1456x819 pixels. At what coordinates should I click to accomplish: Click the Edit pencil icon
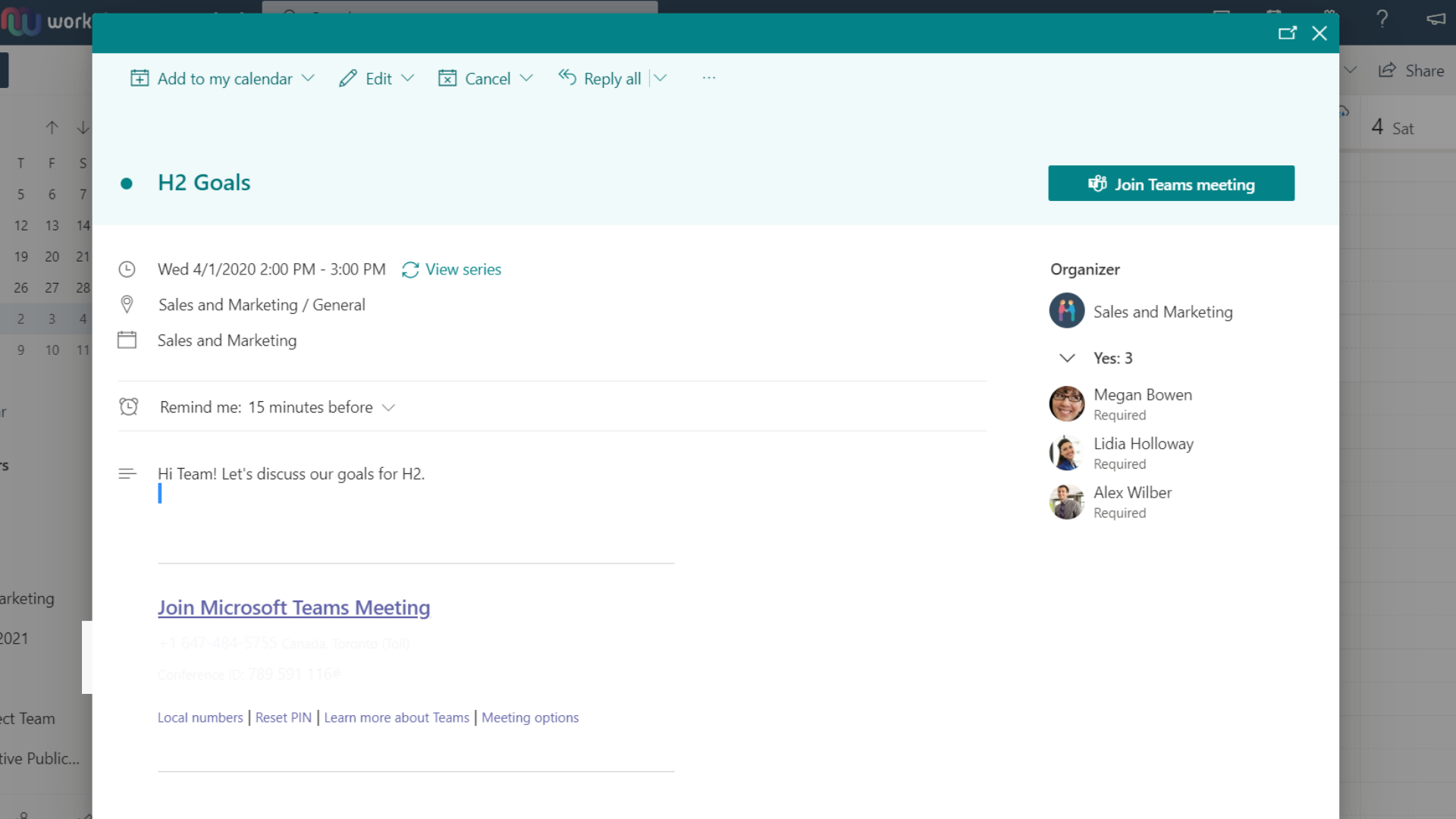coord(348,78)
